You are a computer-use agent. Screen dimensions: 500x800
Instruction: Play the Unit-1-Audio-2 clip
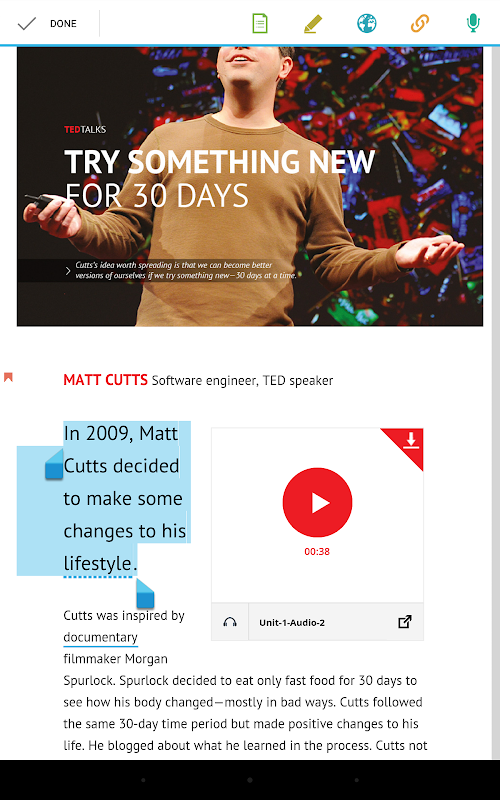tap(317, 502)
